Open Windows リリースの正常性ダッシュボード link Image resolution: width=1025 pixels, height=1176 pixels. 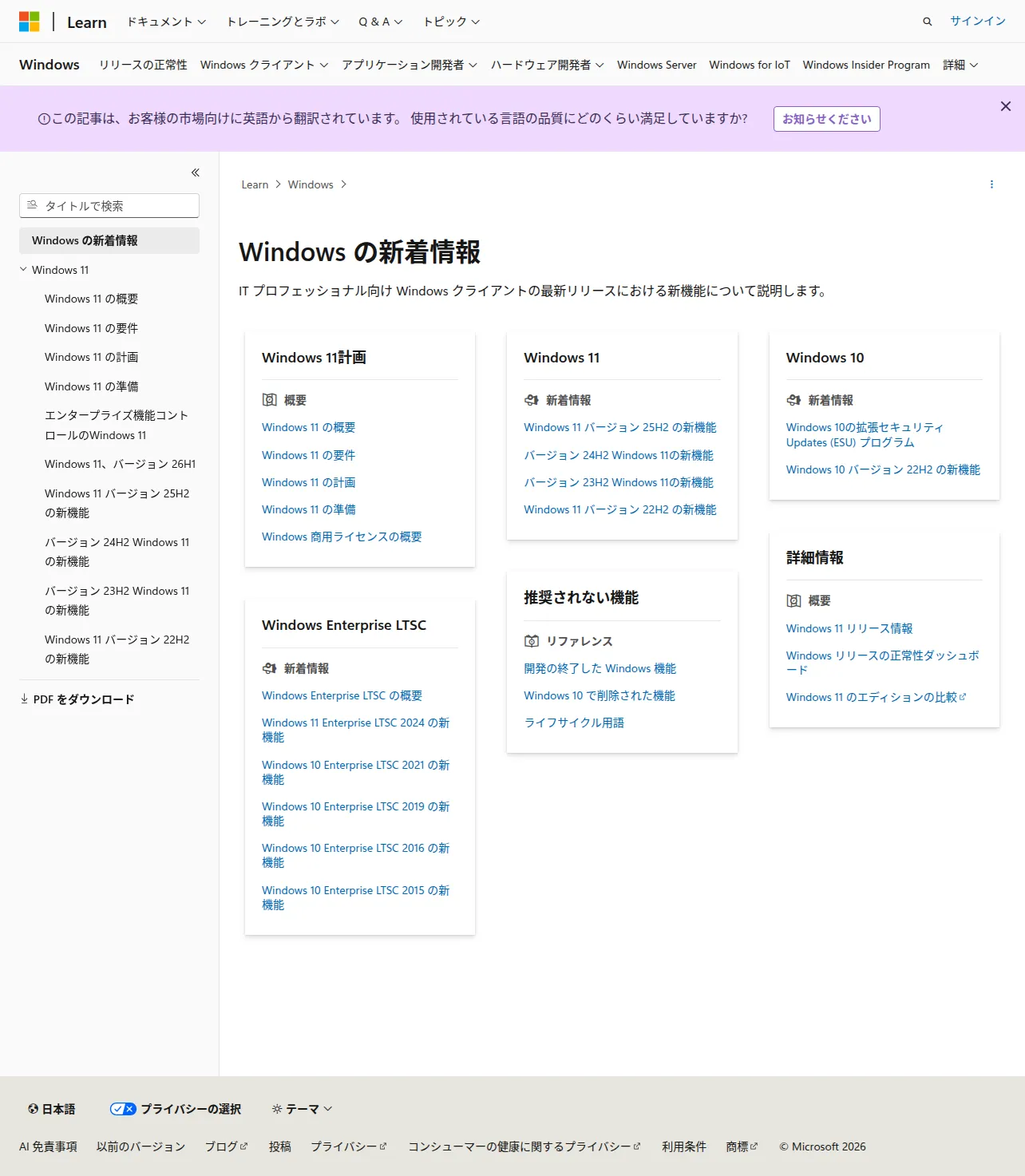pos(882,663)
